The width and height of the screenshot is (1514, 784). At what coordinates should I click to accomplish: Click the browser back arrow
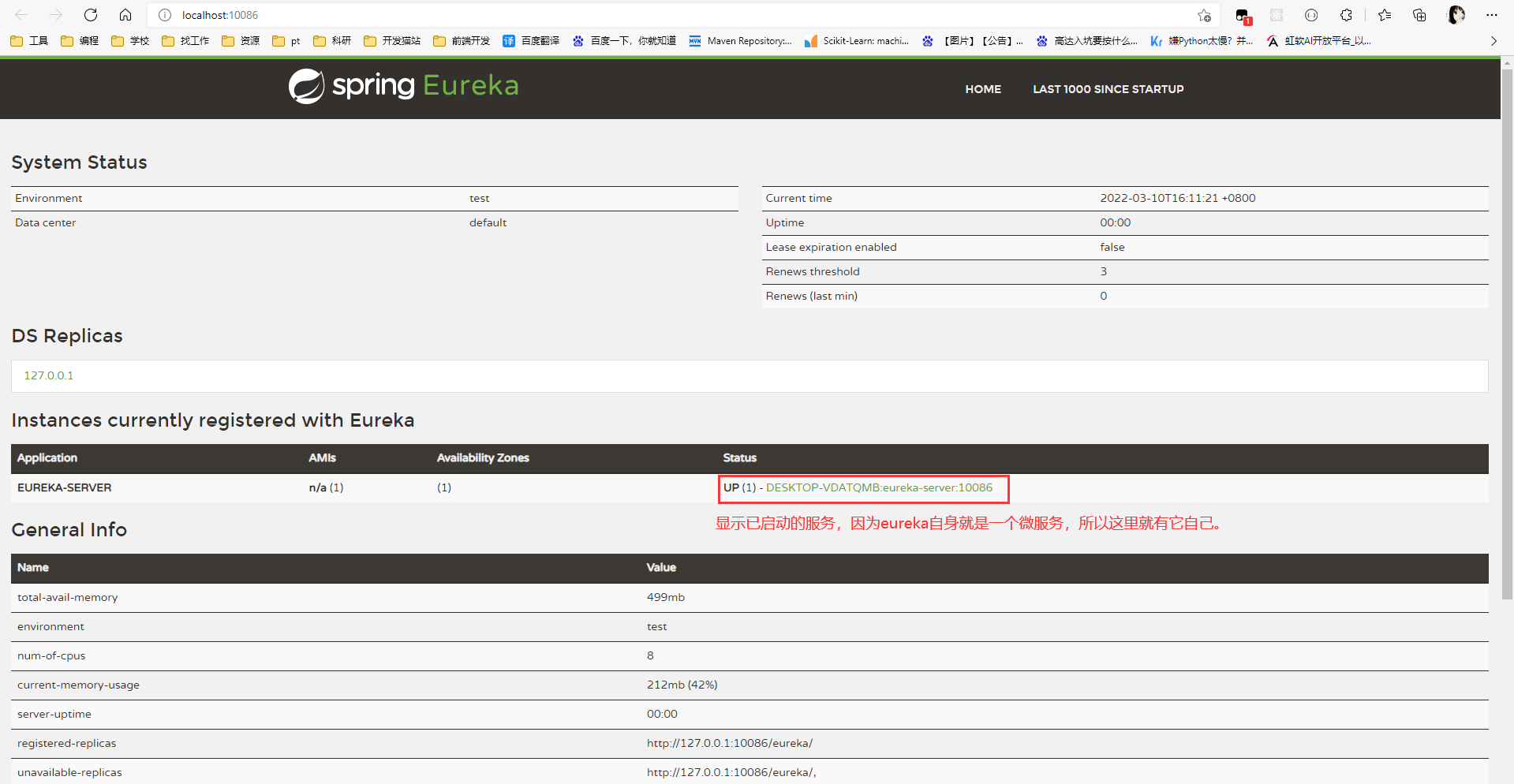click(x=21, y=15)
